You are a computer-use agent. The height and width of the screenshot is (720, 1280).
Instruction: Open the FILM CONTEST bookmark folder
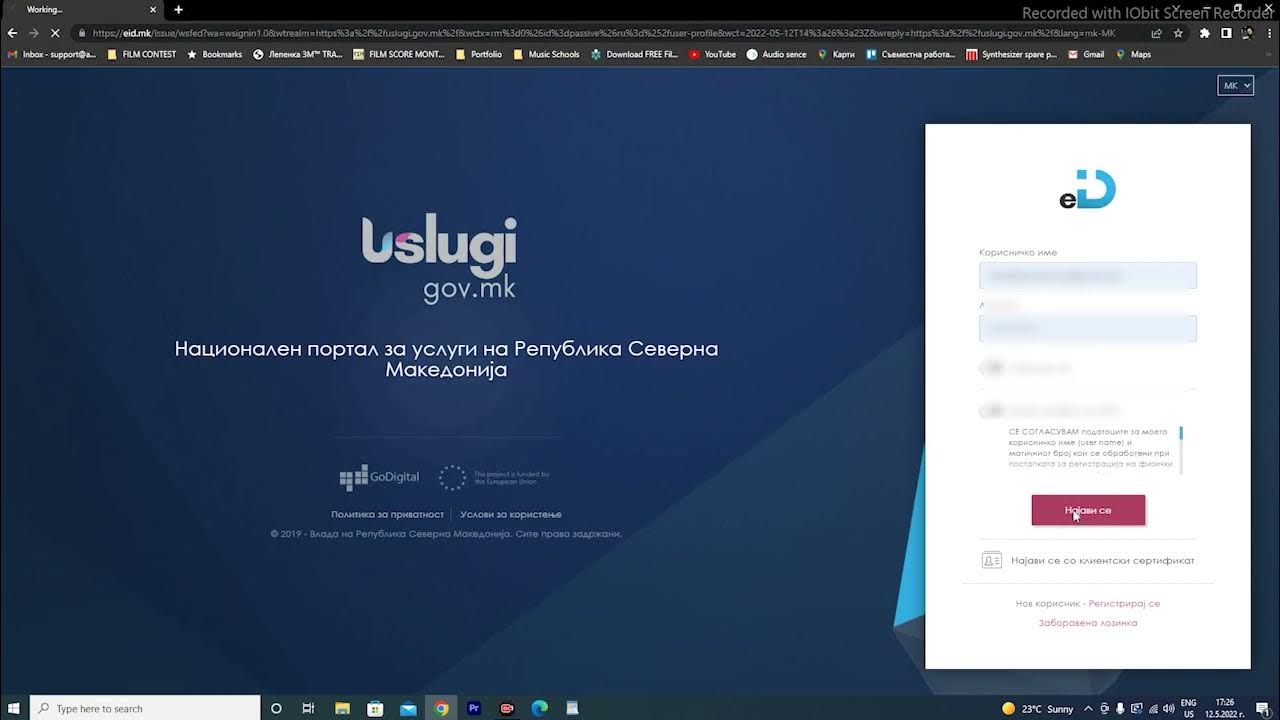(141, 54)
